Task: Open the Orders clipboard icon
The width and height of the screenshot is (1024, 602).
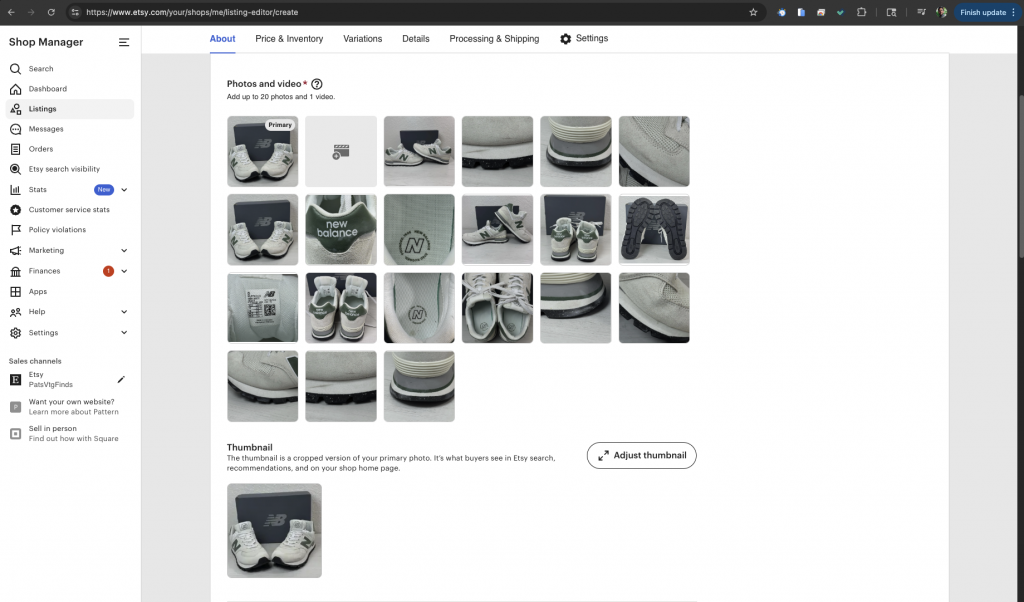Action: (15, 149)
